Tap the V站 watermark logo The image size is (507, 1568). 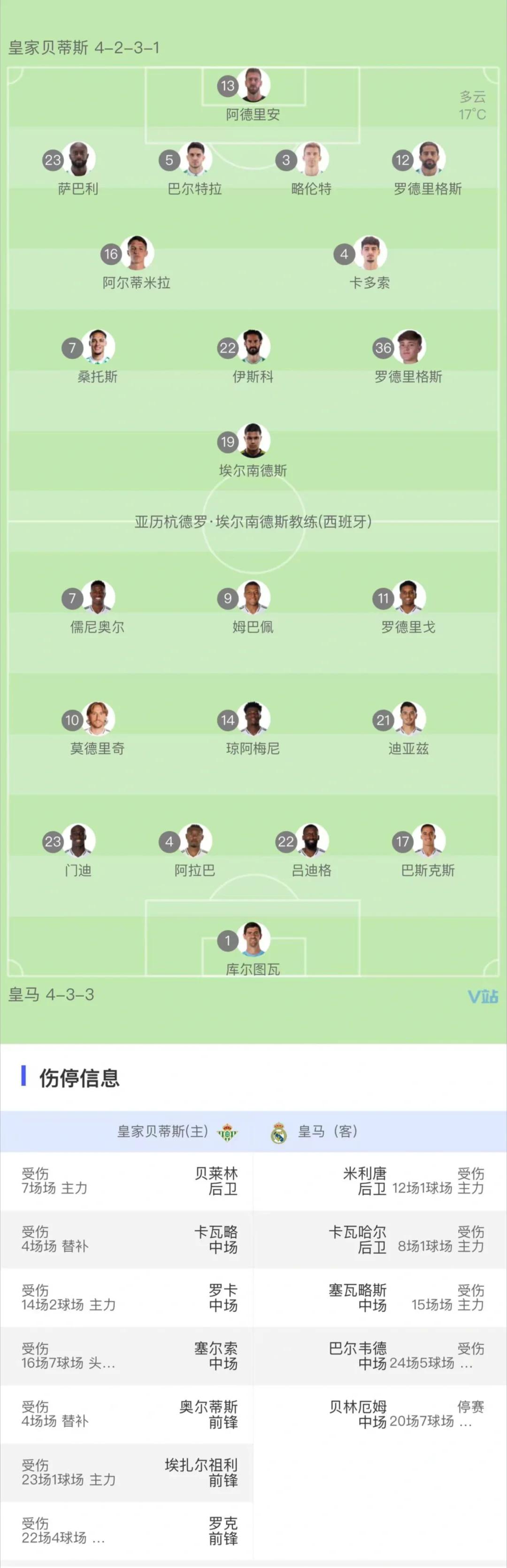click(x=483, y=997)
